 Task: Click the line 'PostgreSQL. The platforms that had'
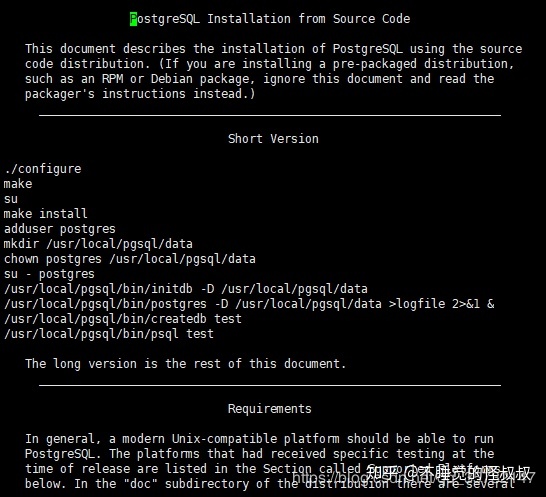259,454
